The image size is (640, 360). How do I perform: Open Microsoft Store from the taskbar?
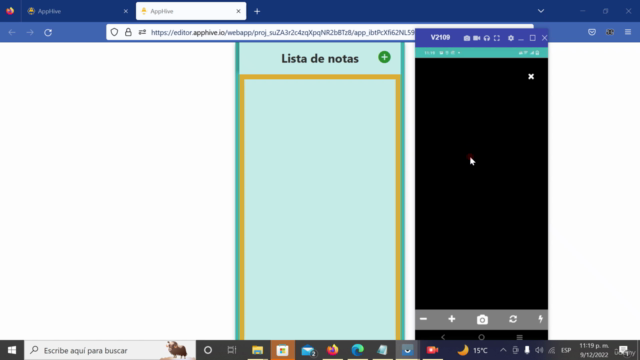(282, 350)
